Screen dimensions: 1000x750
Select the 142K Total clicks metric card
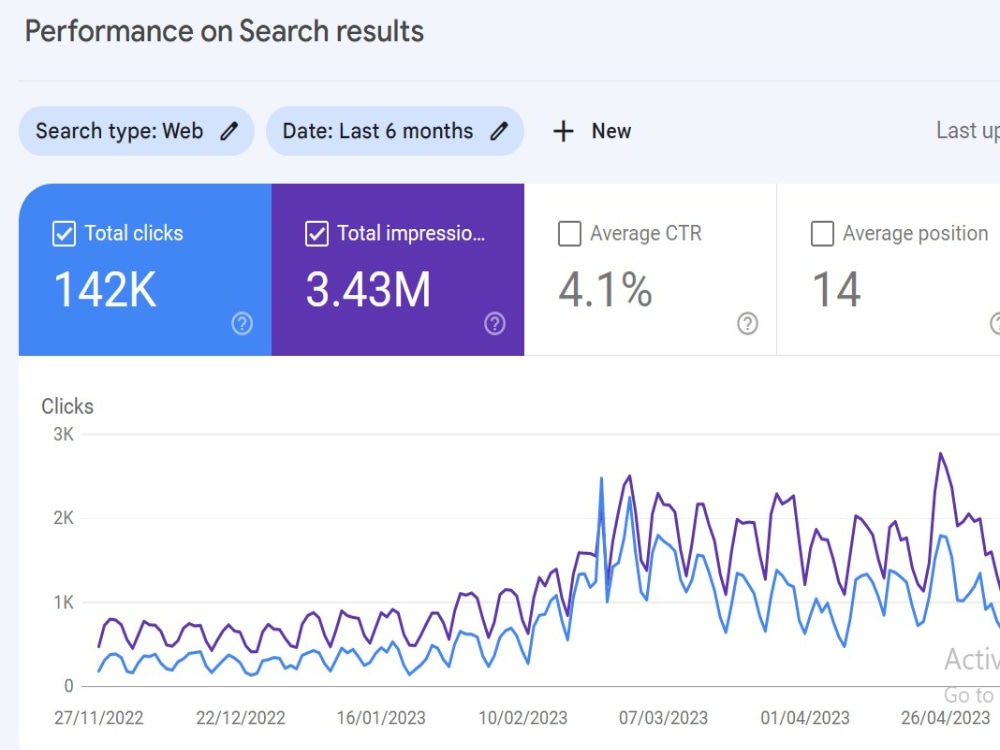pos(145,270)
